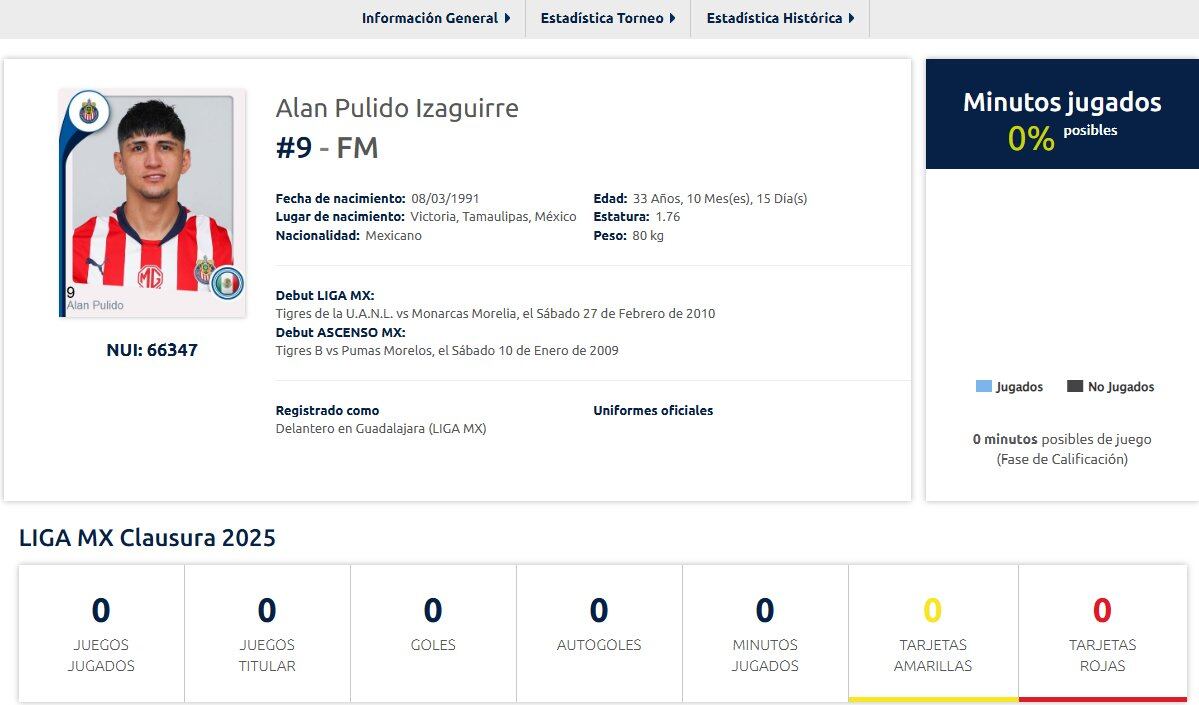Expand the arrow next to Estadística Torneo
This screenshot has width=1199, height=705.
pyautogui.click(x=672, y=18)
